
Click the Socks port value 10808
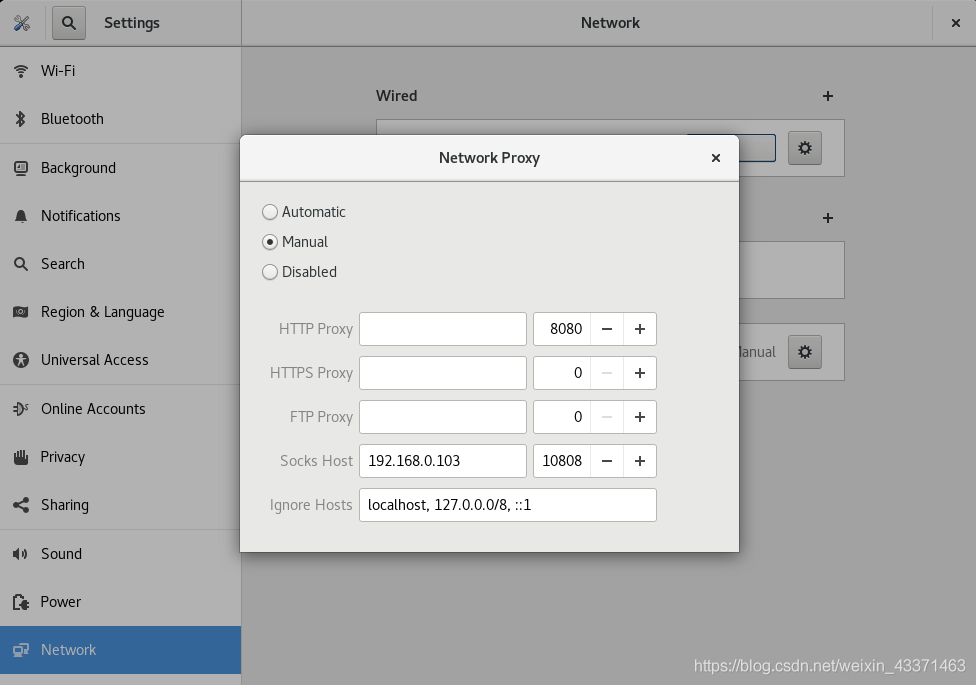coord(562,461)
